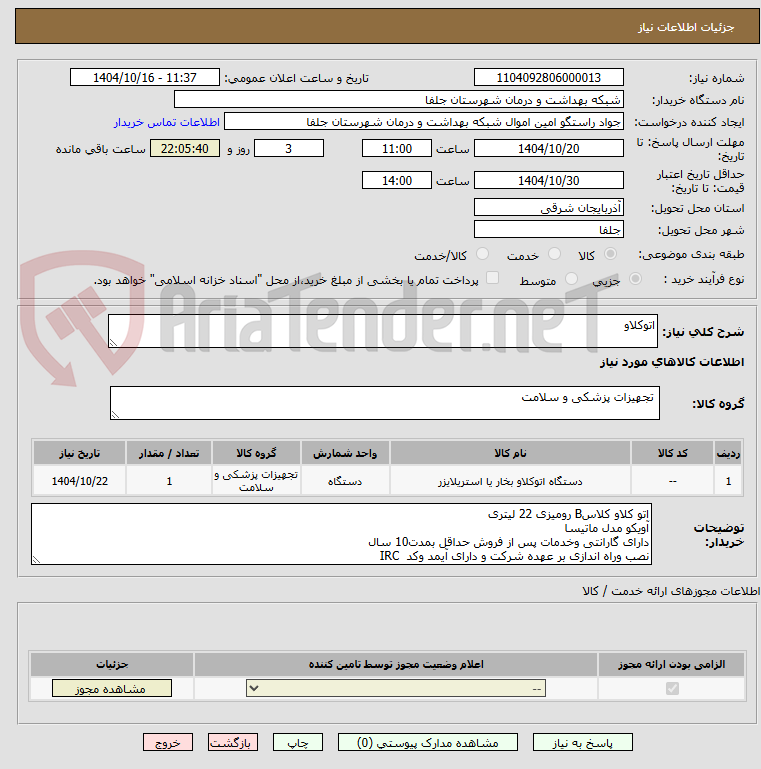Click the response deadline date 1404/10/20 field
The width and height of the screenshot is (761, 769).
point(549,148)
